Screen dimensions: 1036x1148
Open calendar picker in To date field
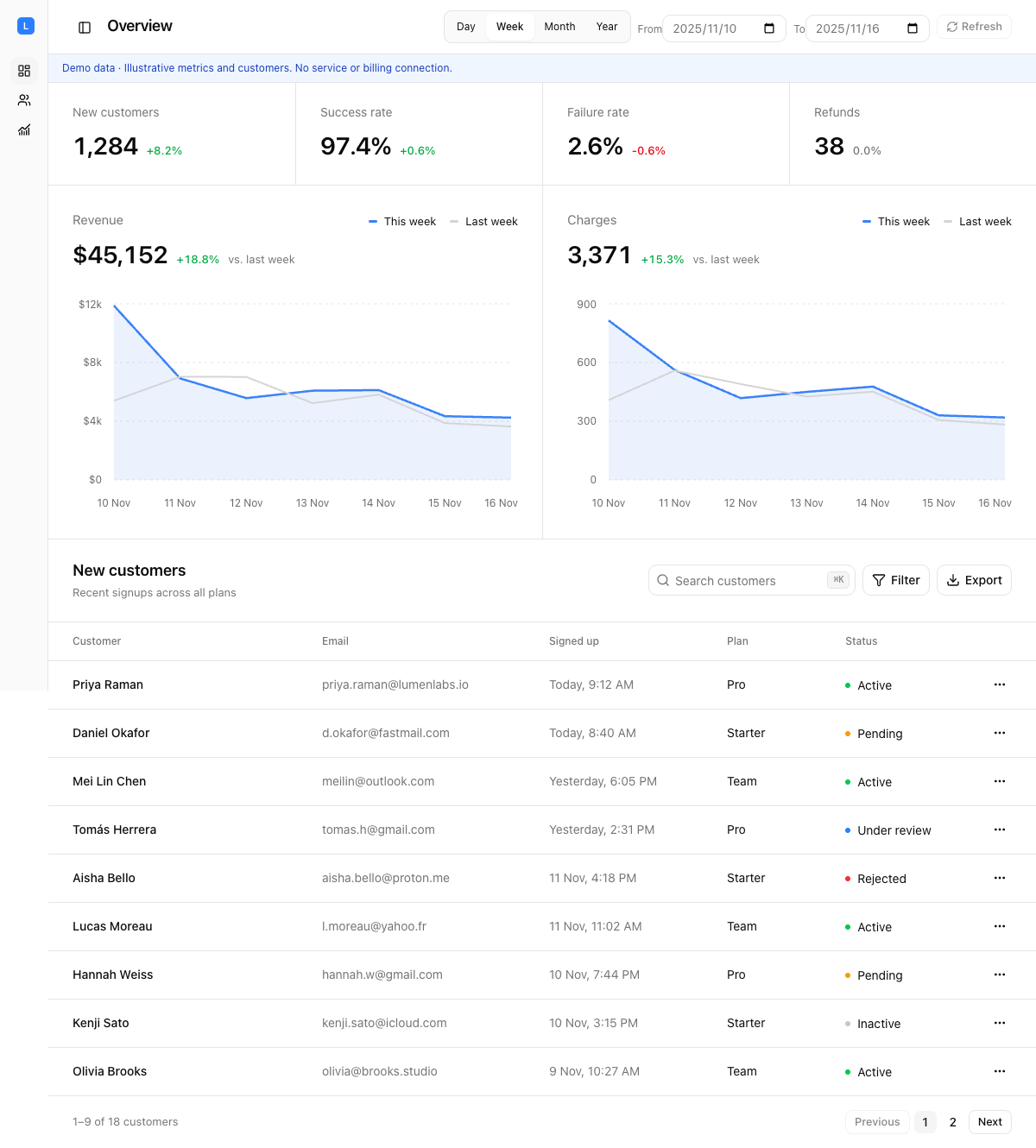(913, 28)
